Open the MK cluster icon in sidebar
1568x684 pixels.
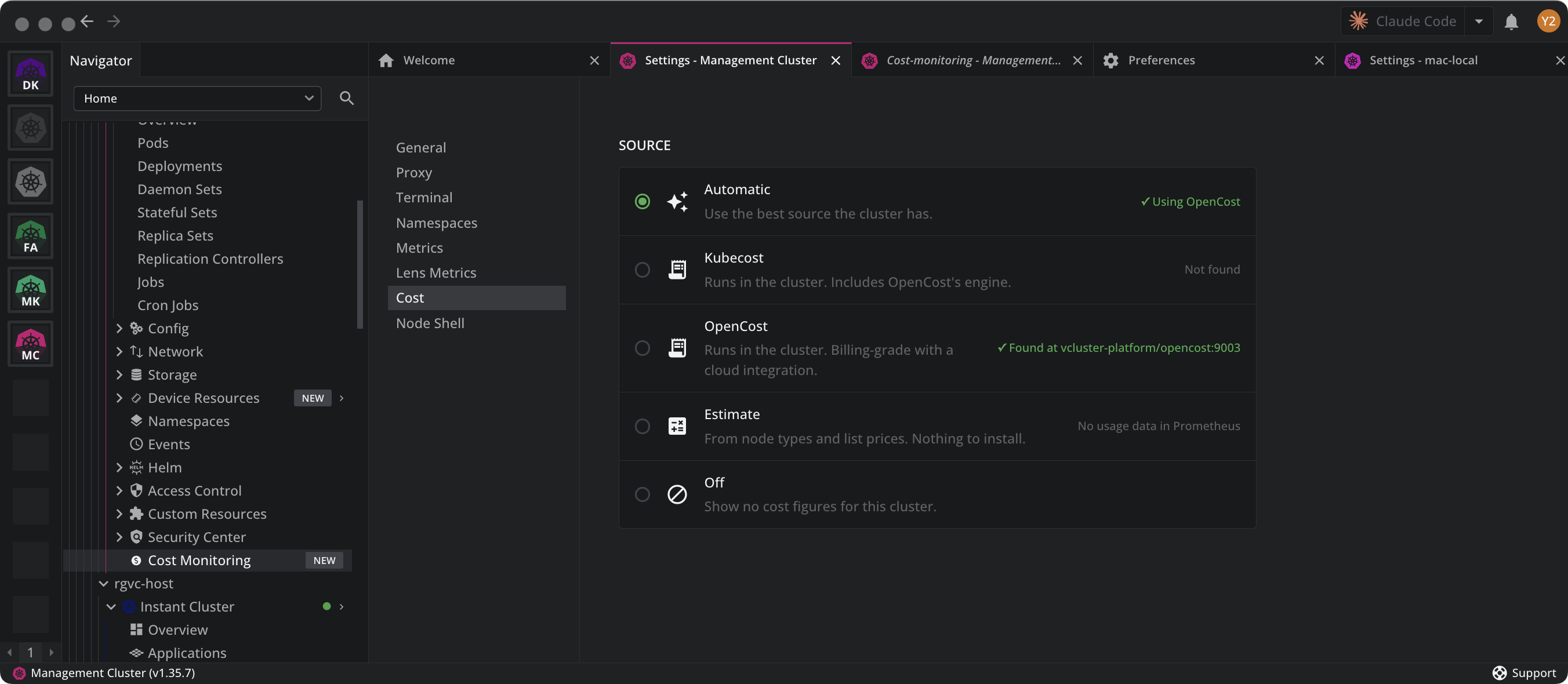pyautogui.click(x=30, y=290)
